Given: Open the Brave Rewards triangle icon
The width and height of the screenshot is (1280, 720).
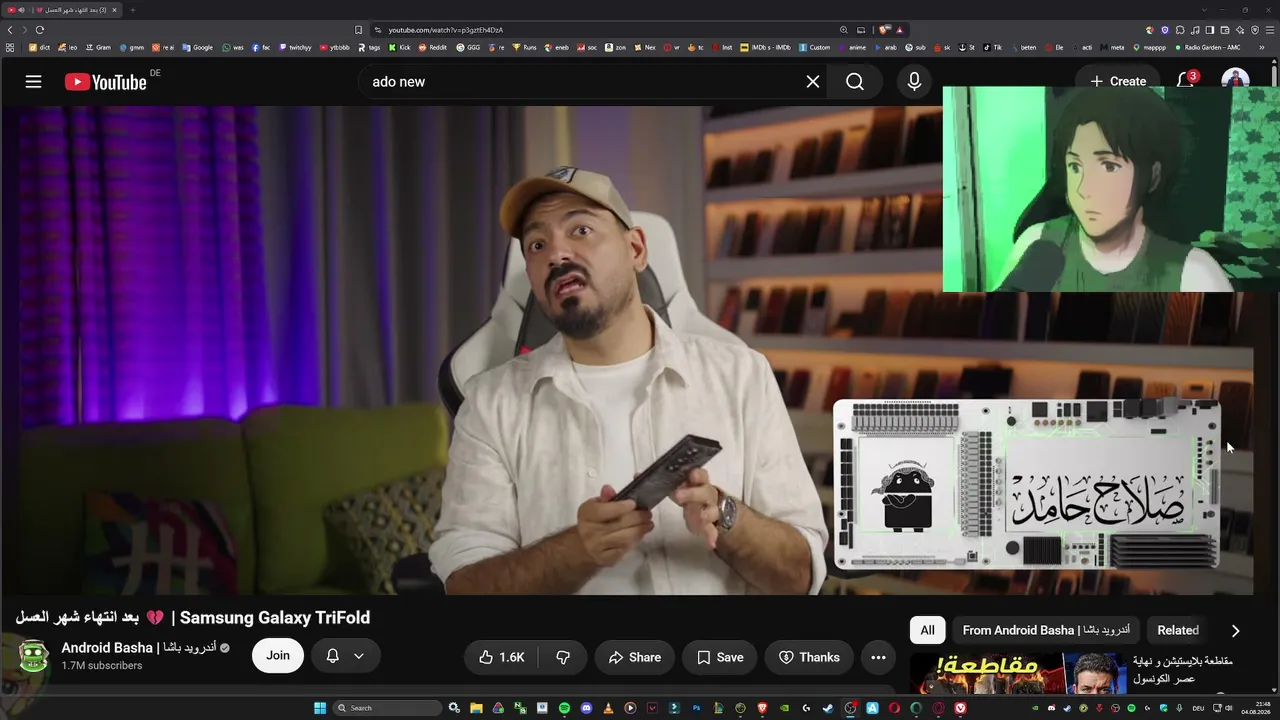Looking at the screenshot, I should (899, 30).
